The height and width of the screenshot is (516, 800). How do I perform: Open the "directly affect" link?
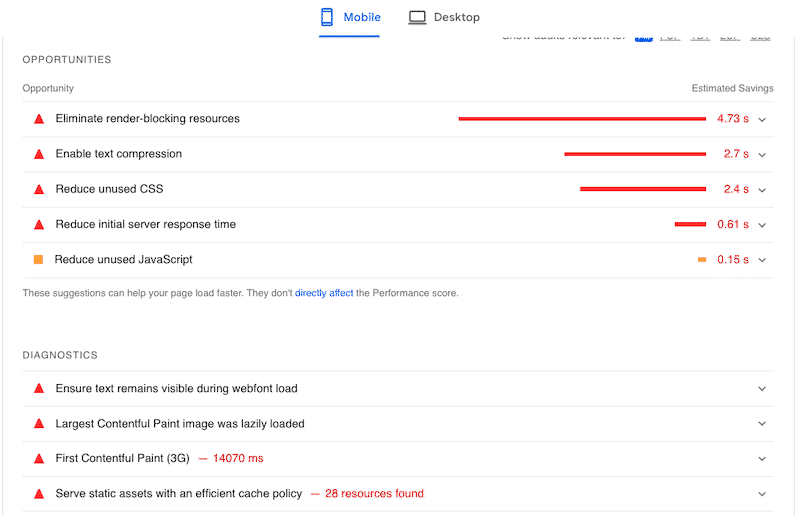(323, 293)
